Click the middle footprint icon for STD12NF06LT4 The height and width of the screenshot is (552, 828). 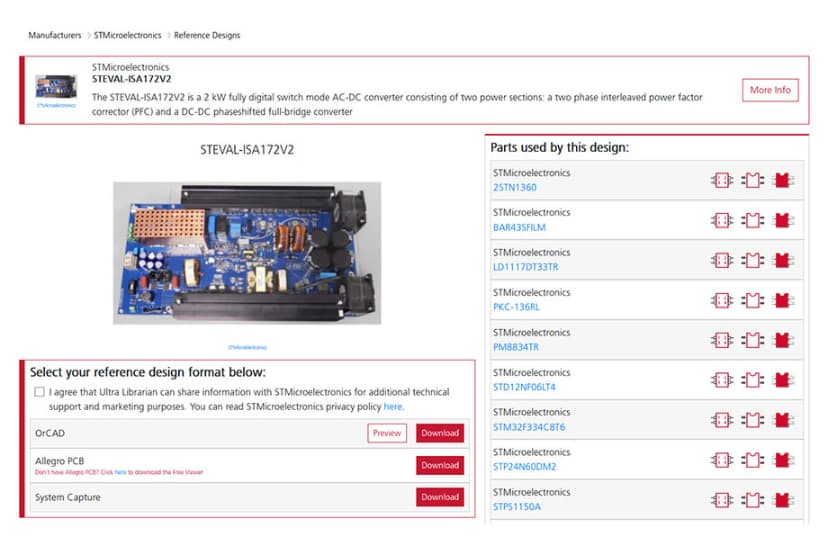click(753, 380)
